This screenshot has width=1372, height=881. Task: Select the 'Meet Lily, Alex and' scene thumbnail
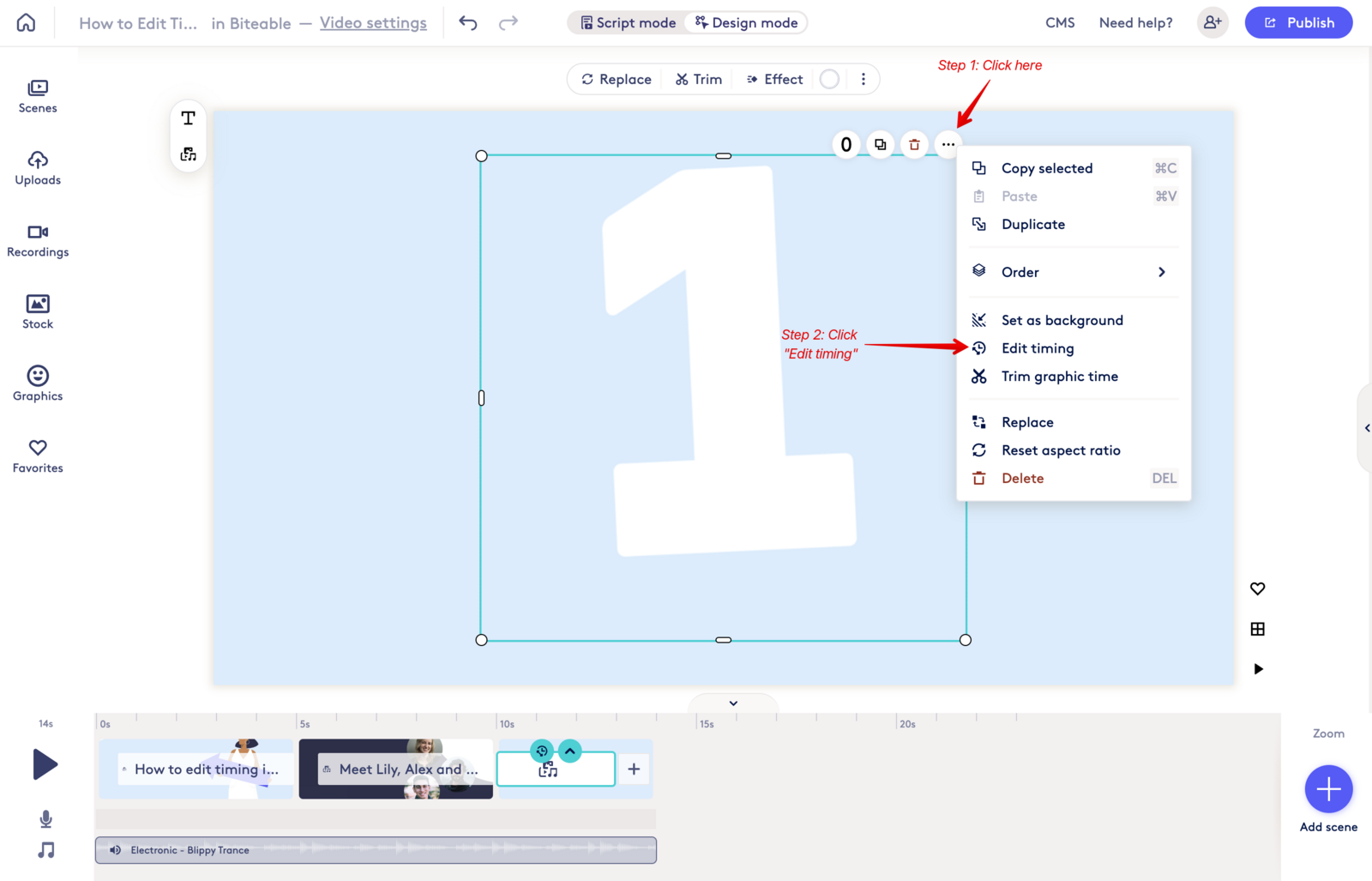click(396, 769)
